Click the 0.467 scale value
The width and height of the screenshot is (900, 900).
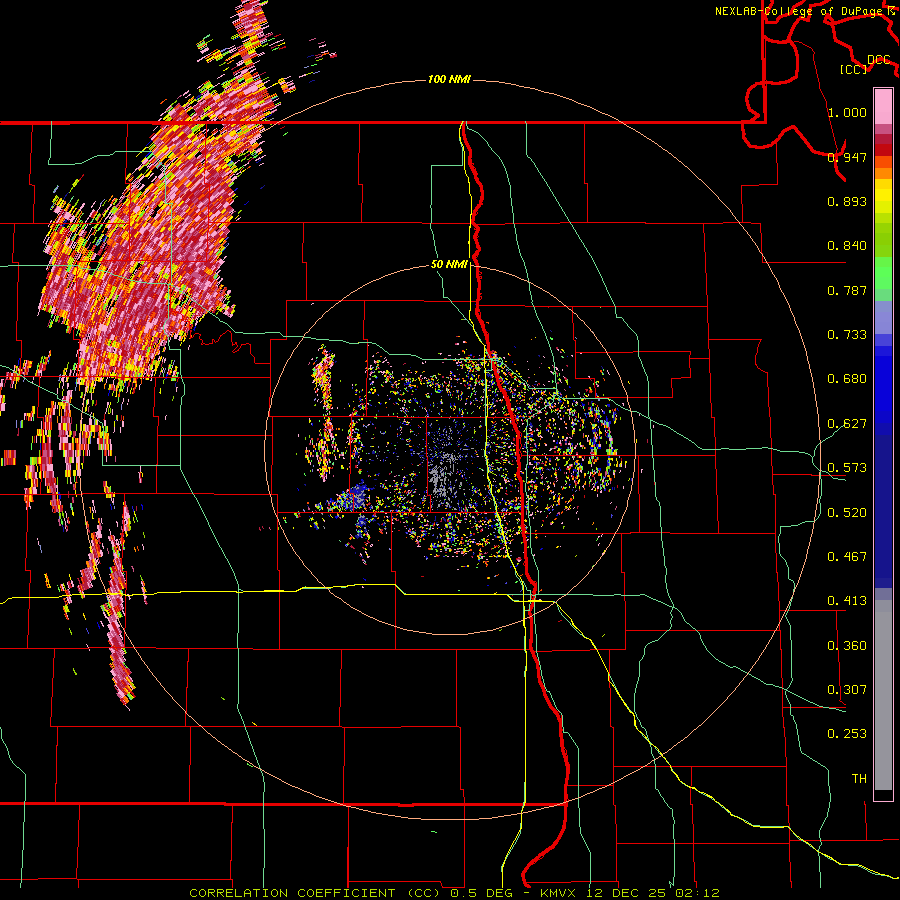click(847, 557)
